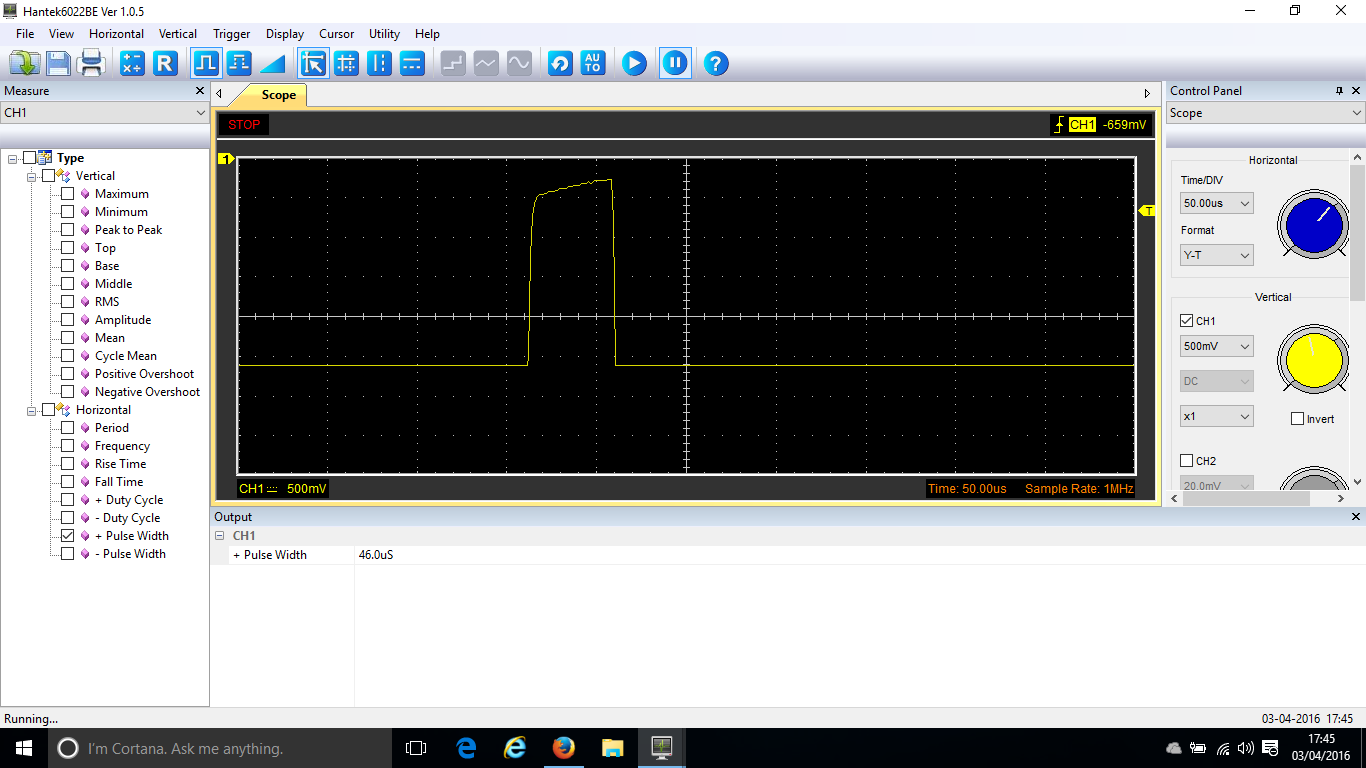Open the Math calculation tool icon
Image resolution: width=1366 pixels, height=768 pixels.
132,64
